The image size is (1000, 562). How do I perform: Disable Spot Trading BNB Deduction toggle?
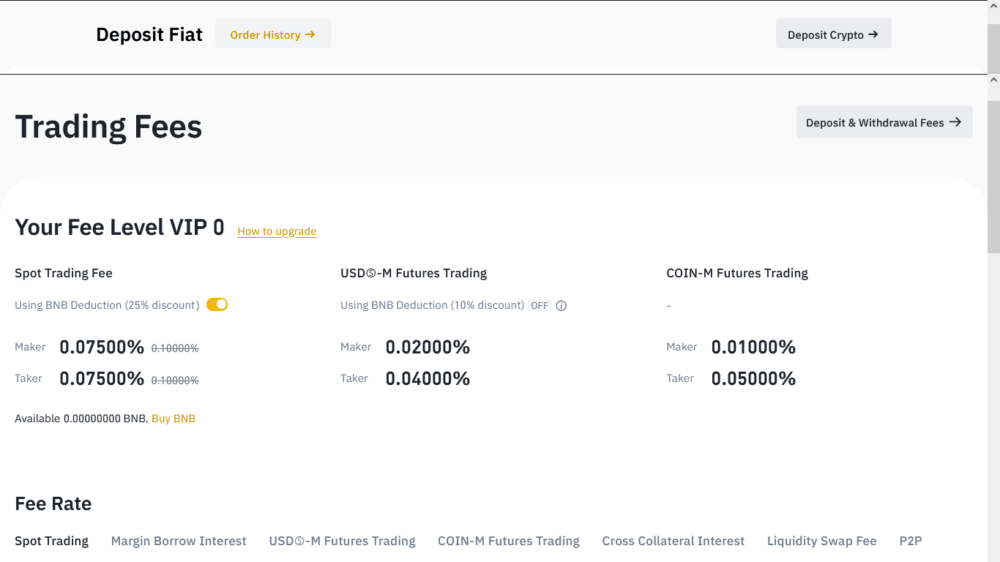coord(217,305)
